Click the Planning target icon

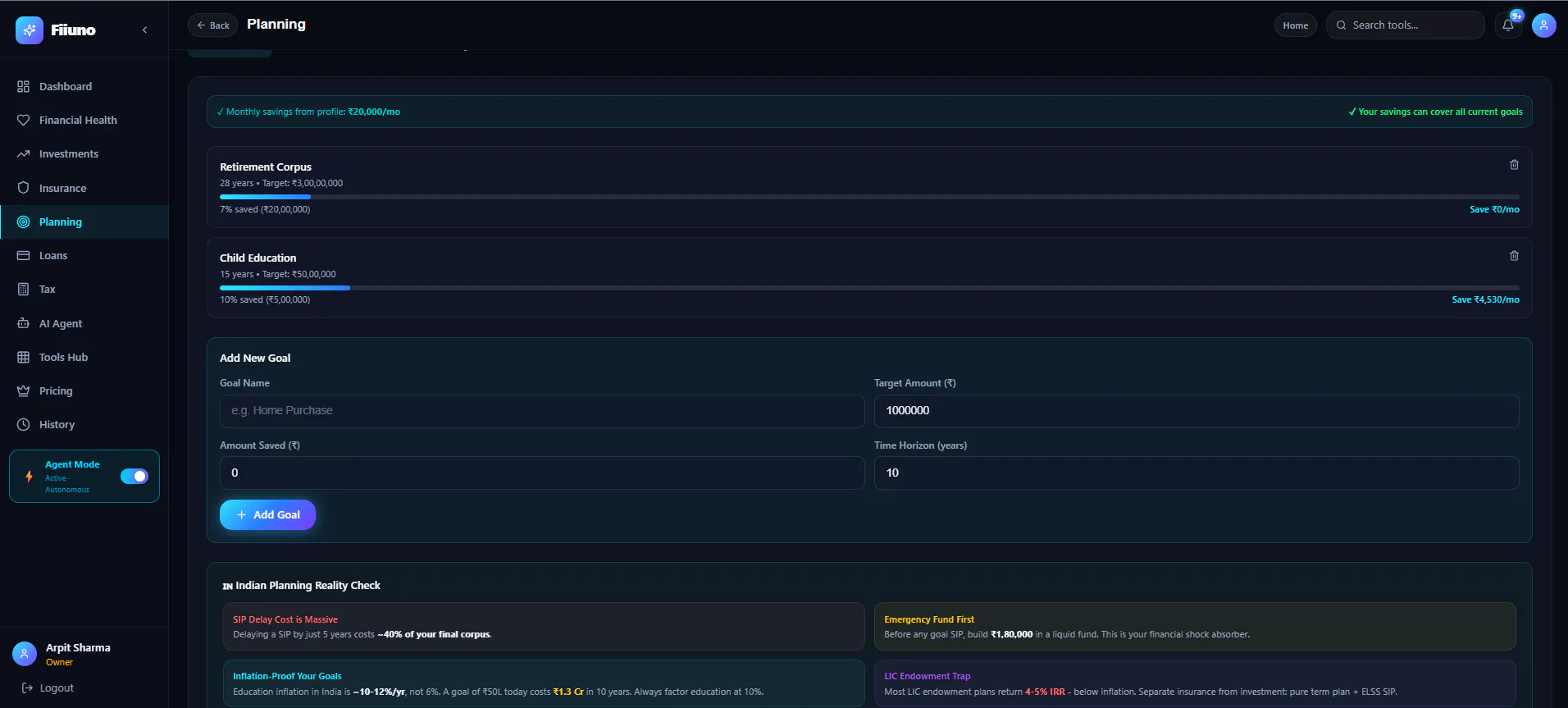23,222
